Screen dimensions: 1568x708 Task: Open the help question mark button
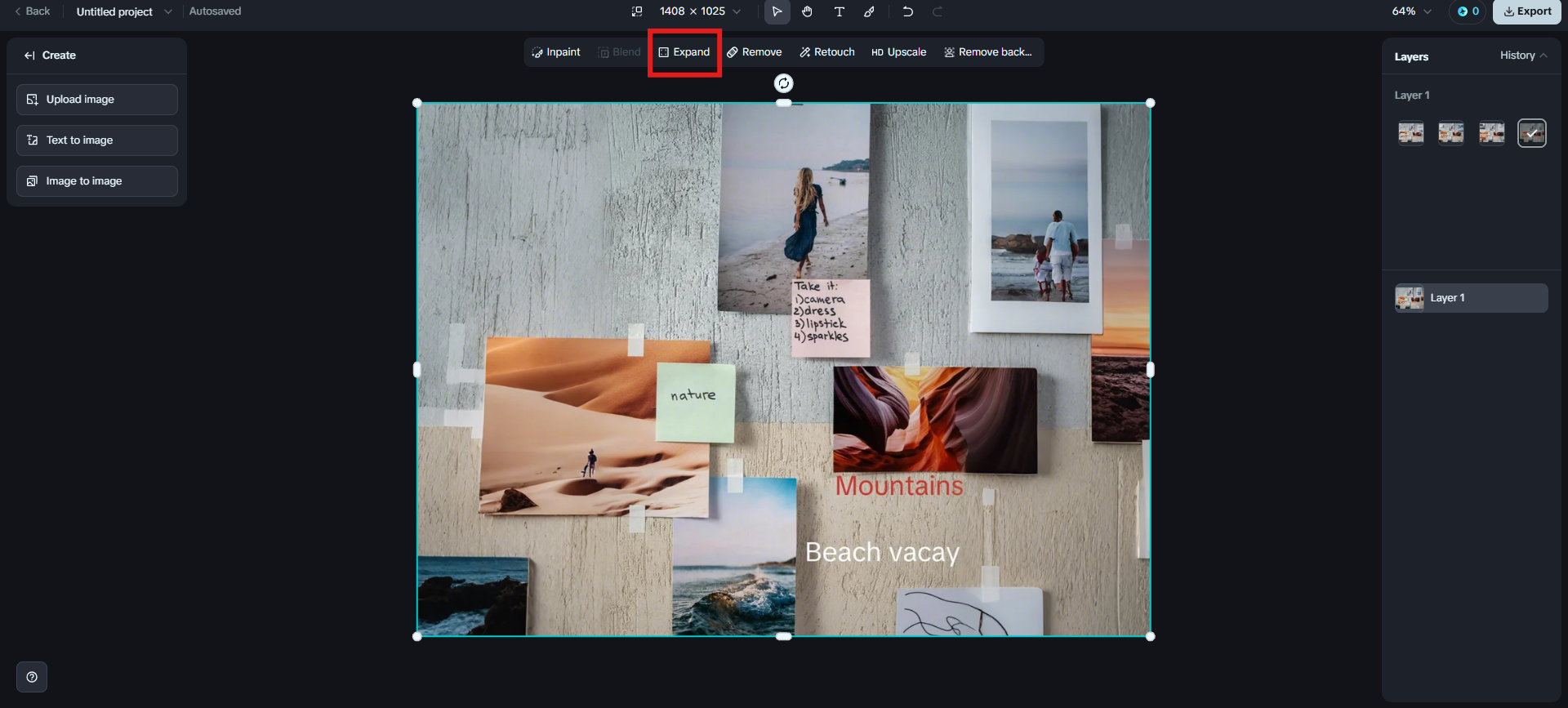pyautogui.click(x=32, y=677)
